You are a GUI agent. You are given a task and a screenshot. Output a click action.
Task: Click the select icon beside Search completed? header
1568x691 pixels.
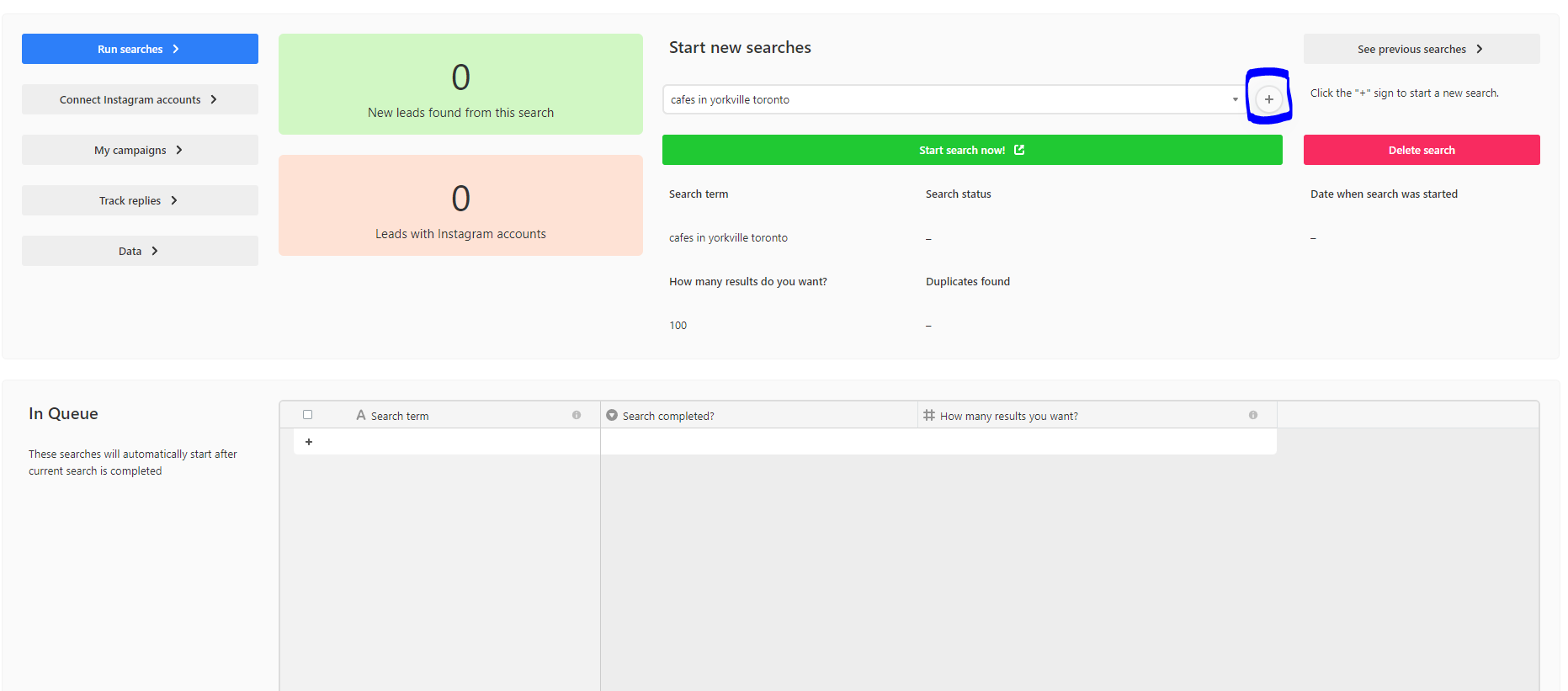tap(612, 415)
